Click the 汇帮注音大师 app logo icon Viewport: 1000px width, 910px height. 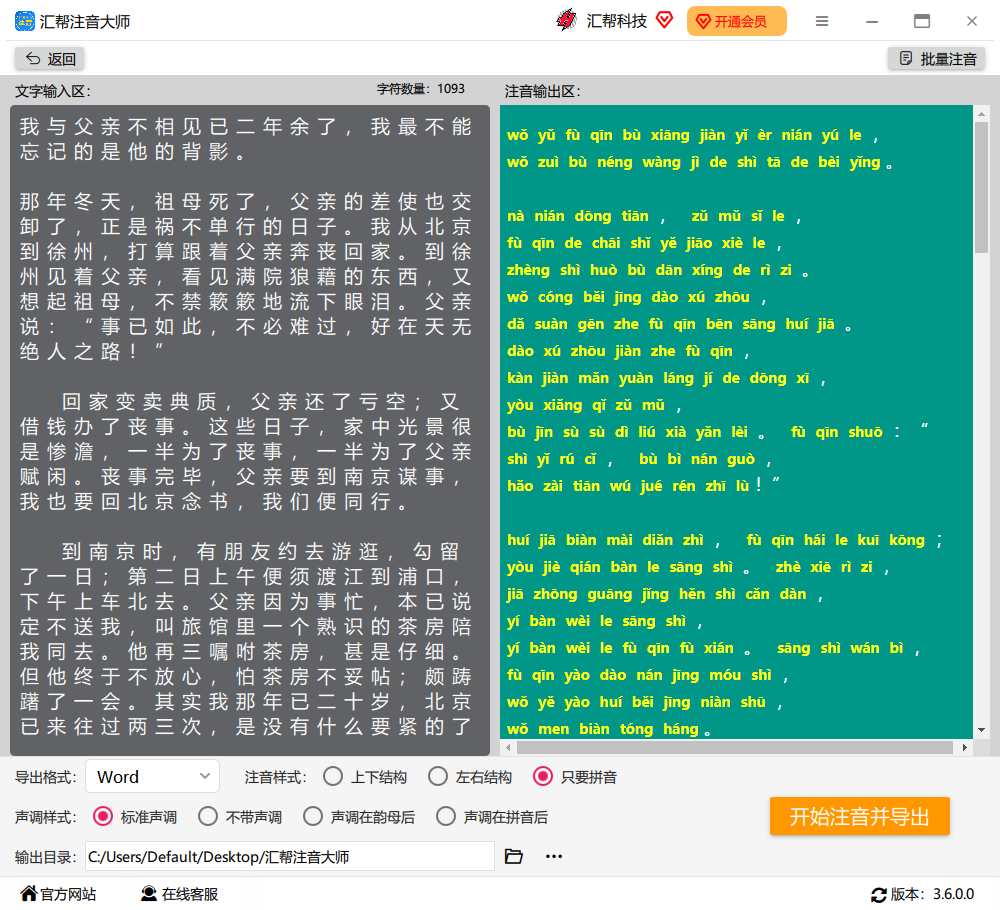coord(25,21)
